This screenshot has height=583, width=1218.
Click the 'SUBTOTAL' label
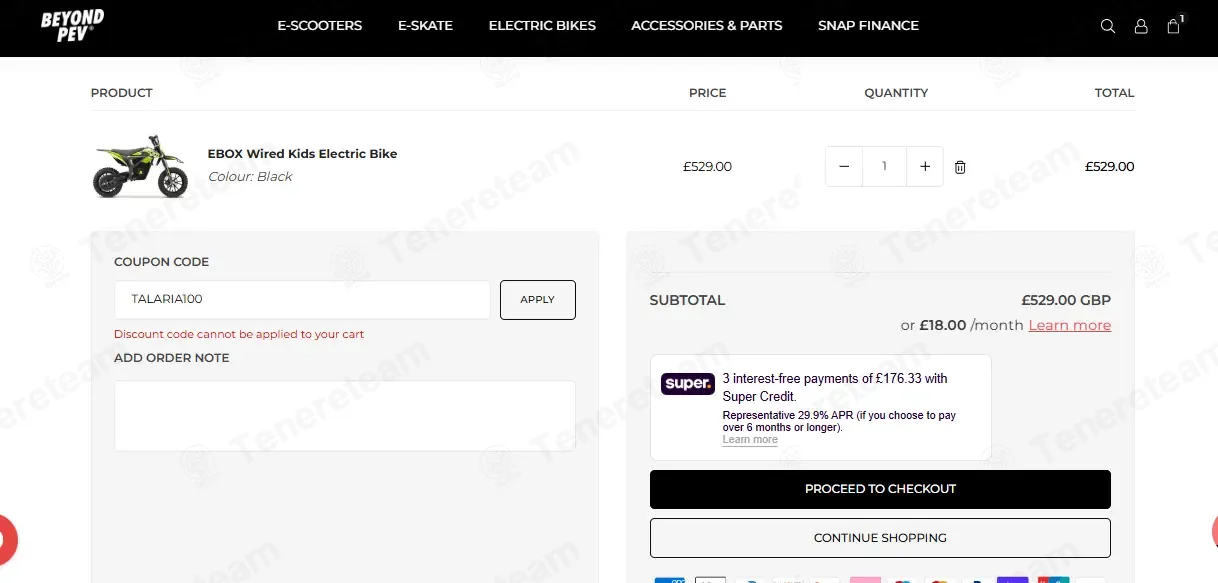(x=687, y=300)
